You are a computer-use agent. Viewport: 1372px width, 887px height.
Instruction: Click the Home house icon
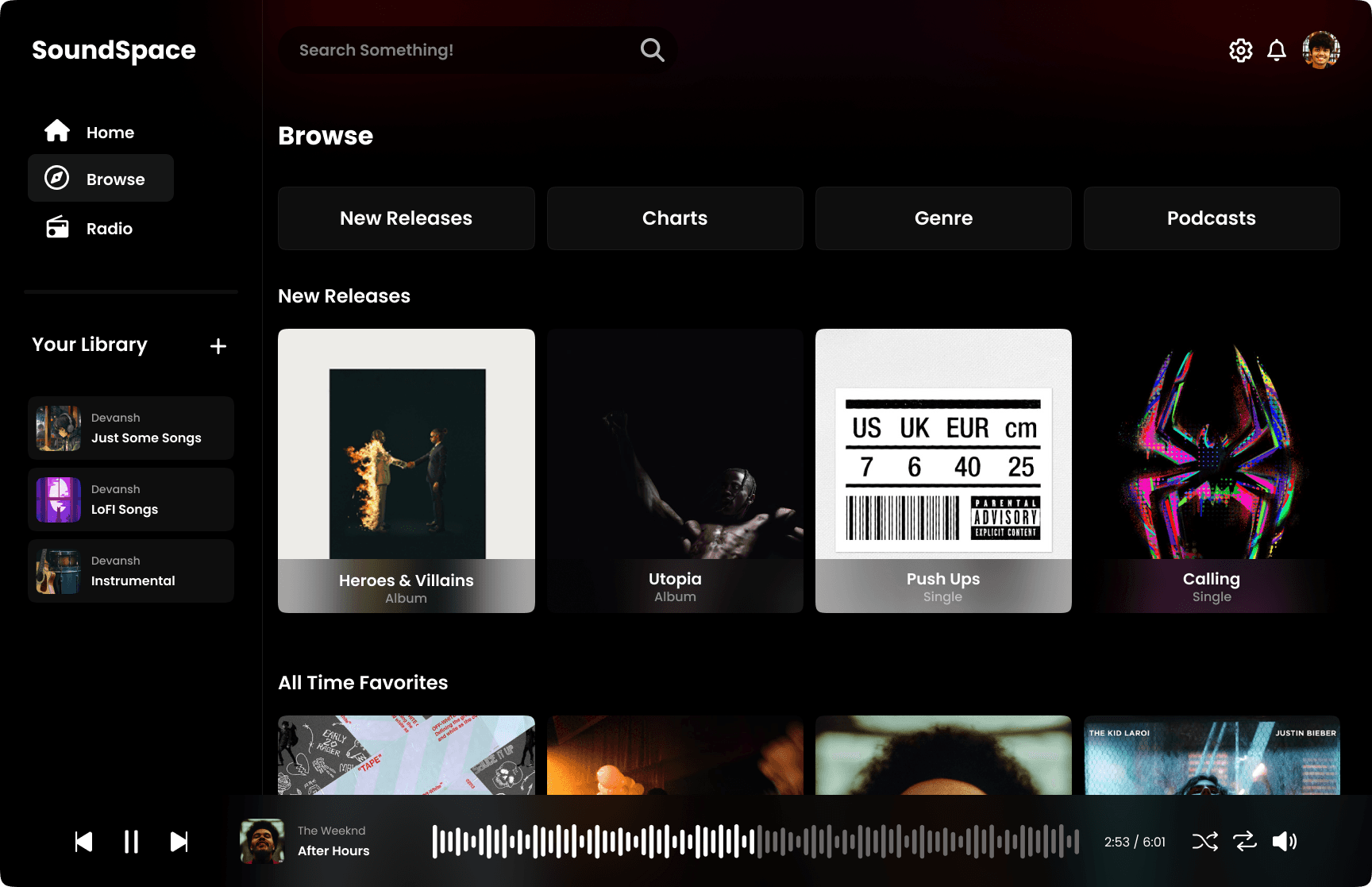(x=57, y=130)
